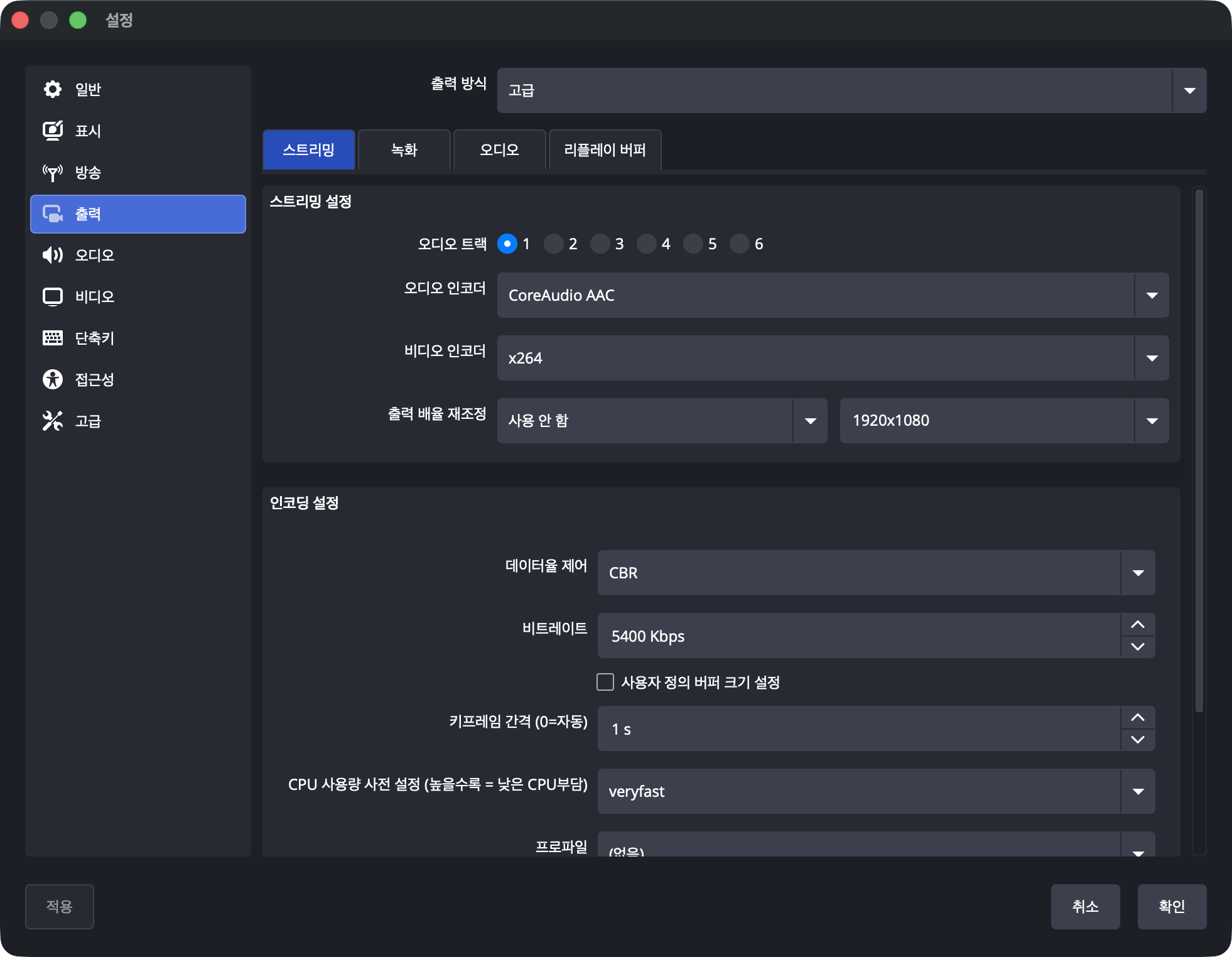Click the 오디오 speaker icon in sidebar
Screen dimensions: 1232x957
point(53,255)
